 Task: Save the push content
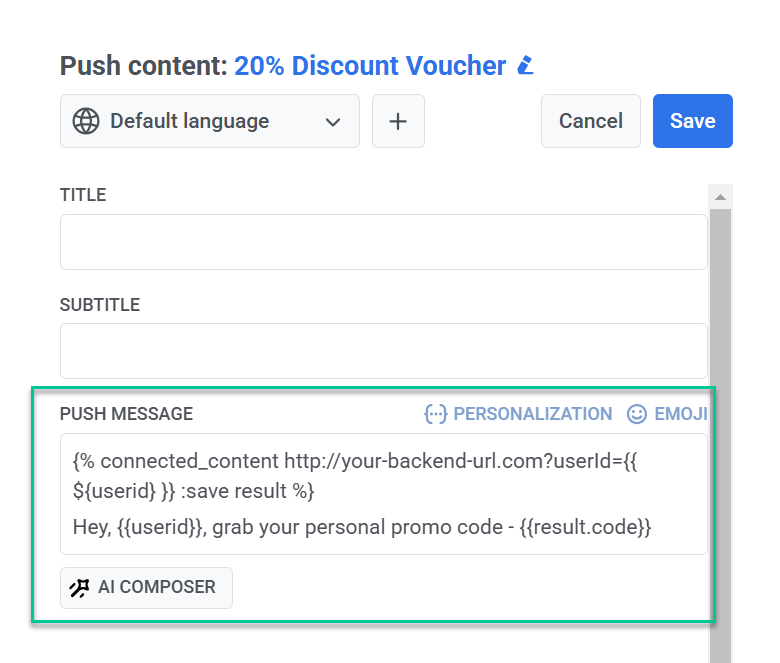pyautogui.click(x=692, y=121)
